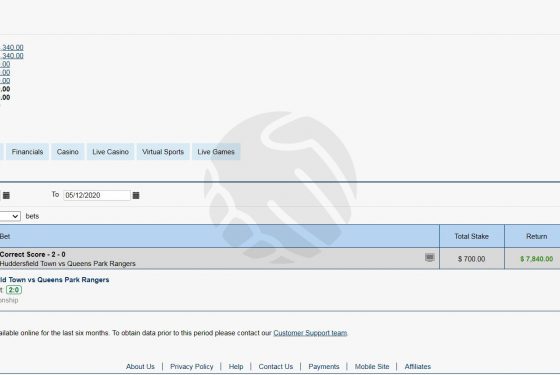560x375 pixels.
Task: Click the second 340.00 balance link
Action: click(12, 56)
